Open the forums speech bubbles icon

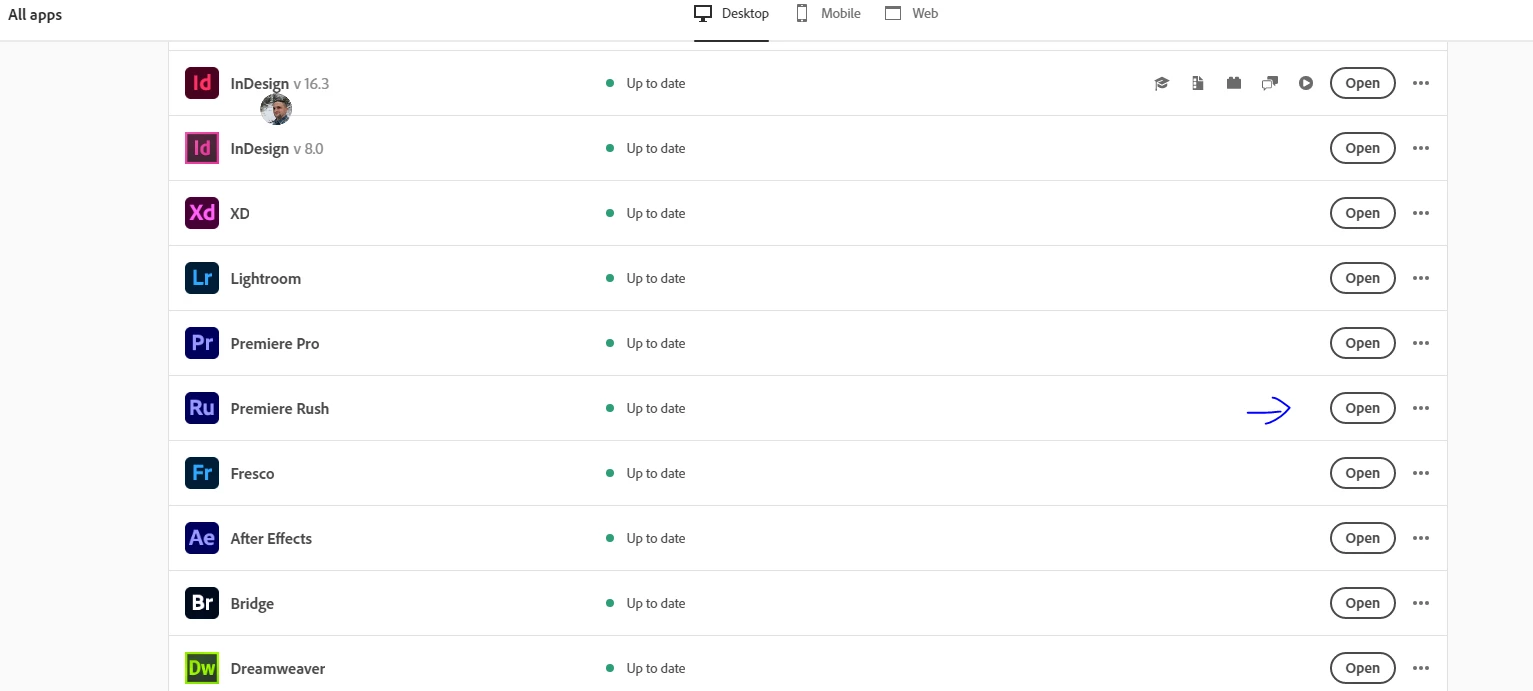point(1270,83)
